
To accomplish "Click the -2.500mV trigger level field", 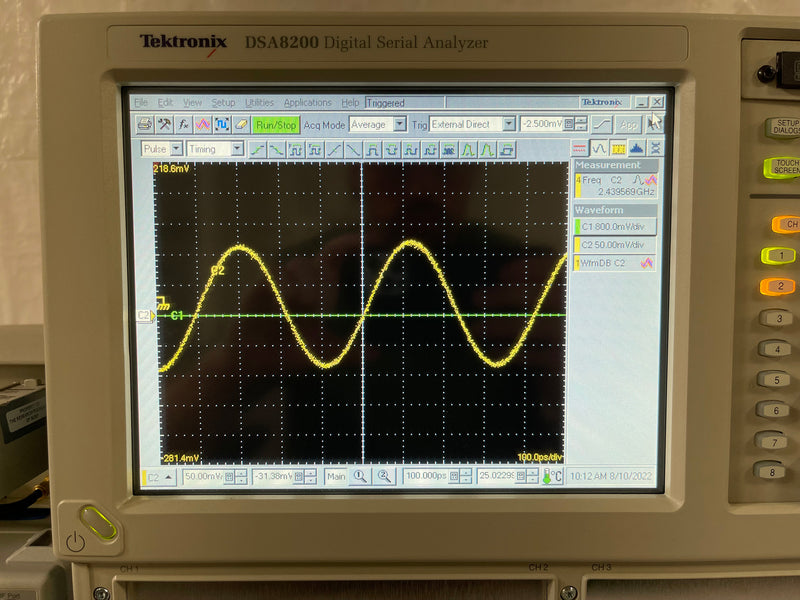I will (542, 124).
